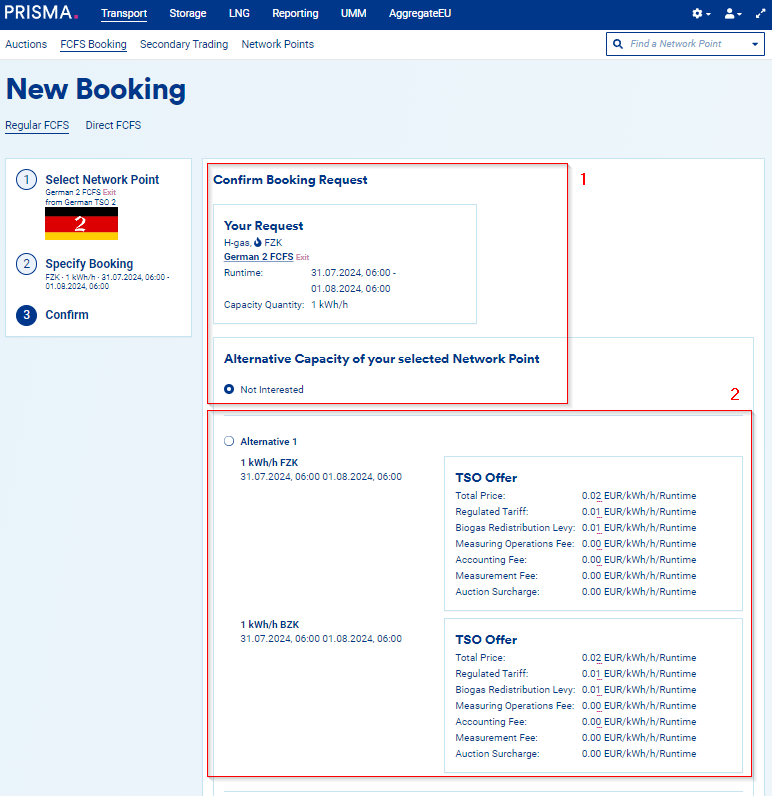Open the Transport menu
Screen dimensions: 772x796
click(x=124, y=14)
